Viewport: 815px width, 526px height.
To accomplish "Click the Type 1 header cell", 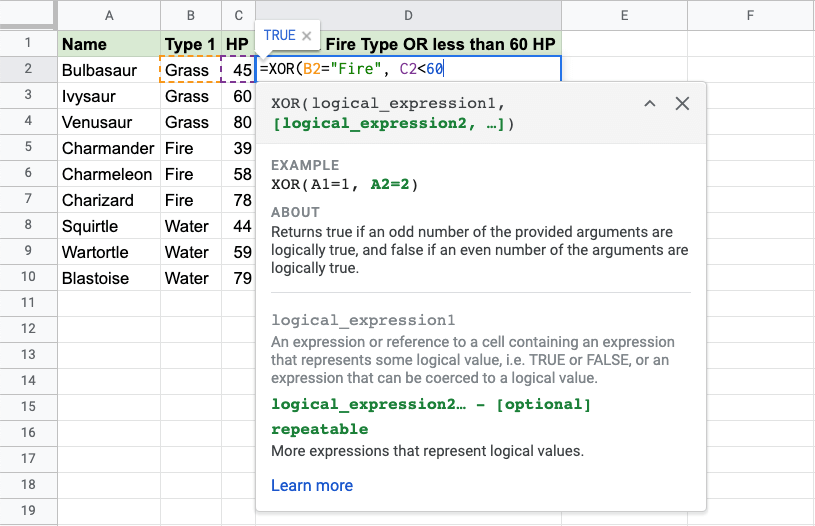I will click(189, 44).
